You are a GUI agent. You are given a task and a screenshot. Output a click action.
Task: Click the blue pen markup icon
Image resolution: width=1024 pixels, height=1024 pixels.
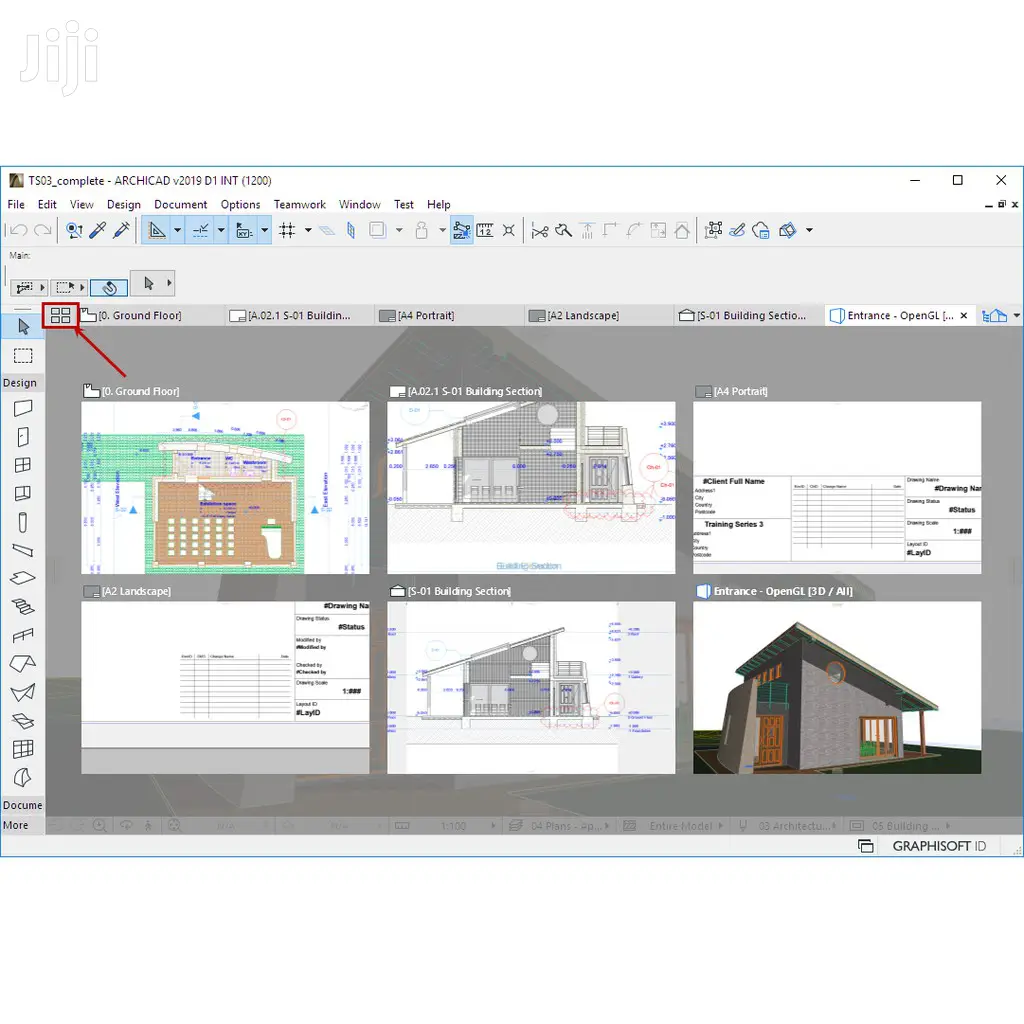[x=737, y=230]
